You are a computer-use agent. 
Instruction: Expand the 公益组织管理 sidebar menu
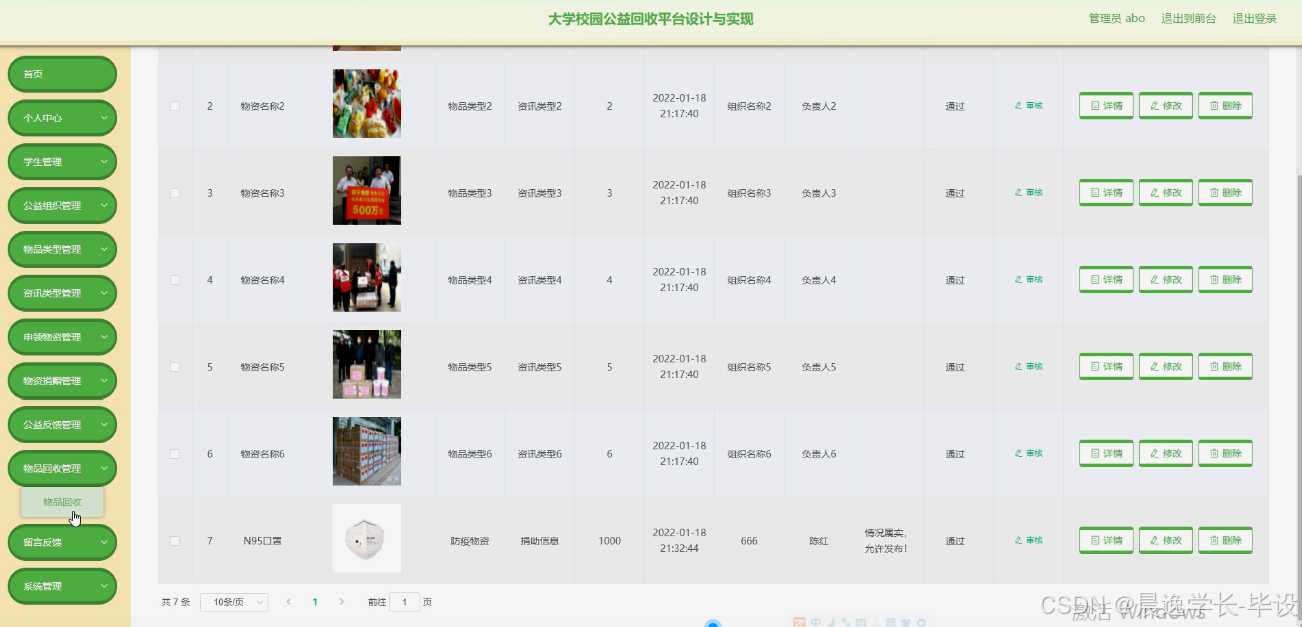point(62,206)
